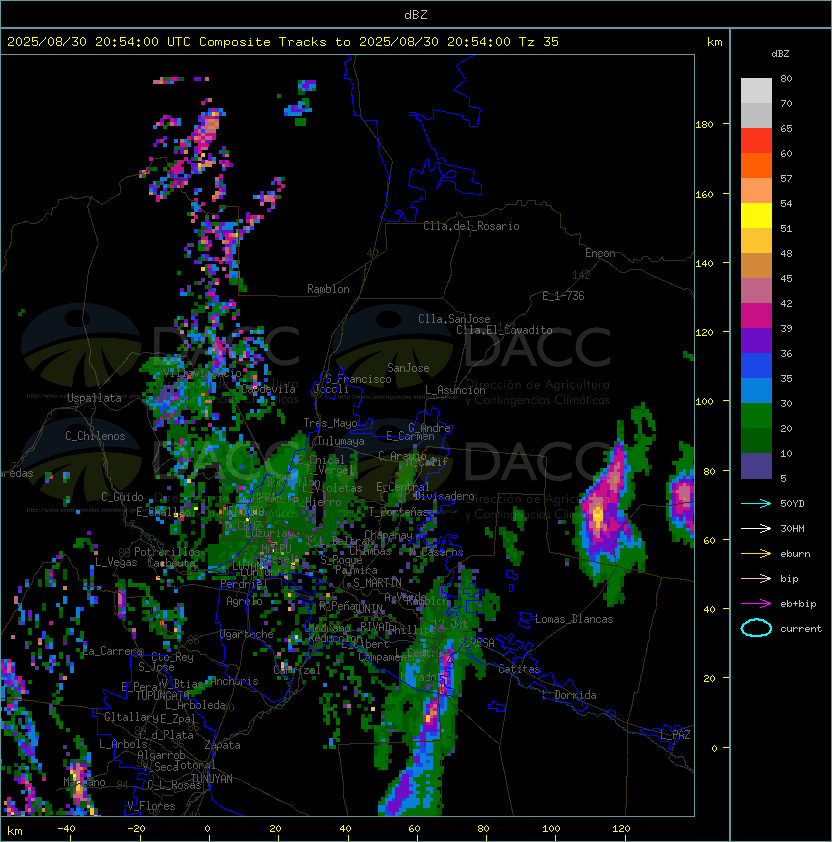Click the TUNUYAN place label
This screenshot has height=842, width=832.
212,779
